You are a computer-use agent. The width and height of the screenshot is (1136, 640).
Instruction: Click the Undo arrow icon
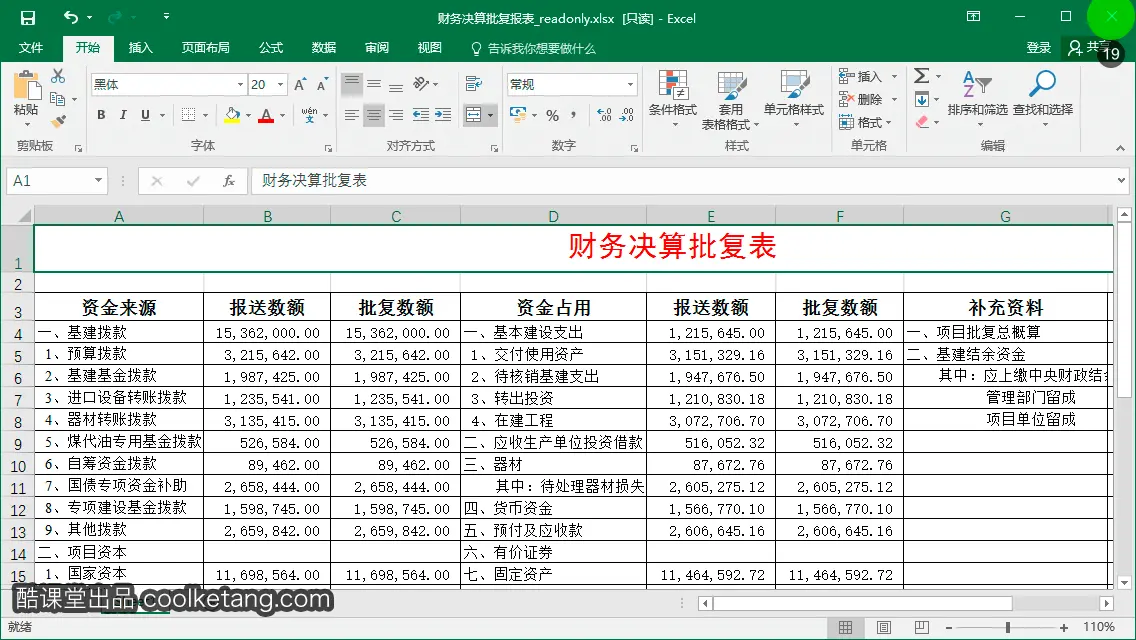[70, 17]
